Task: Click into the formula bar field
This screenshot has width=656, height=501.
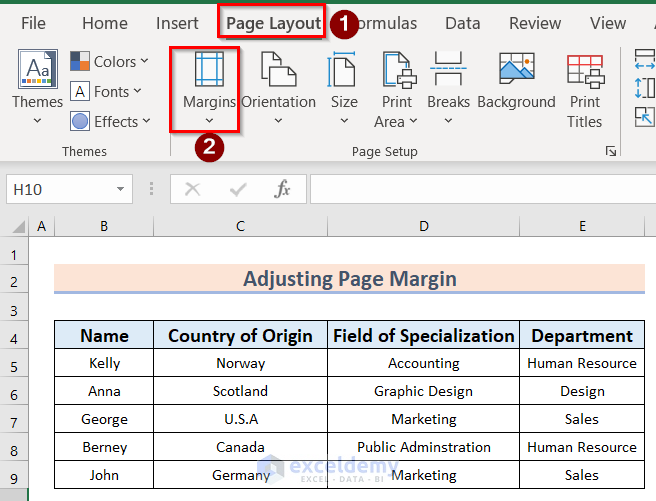Action: (x=480, y=189)
